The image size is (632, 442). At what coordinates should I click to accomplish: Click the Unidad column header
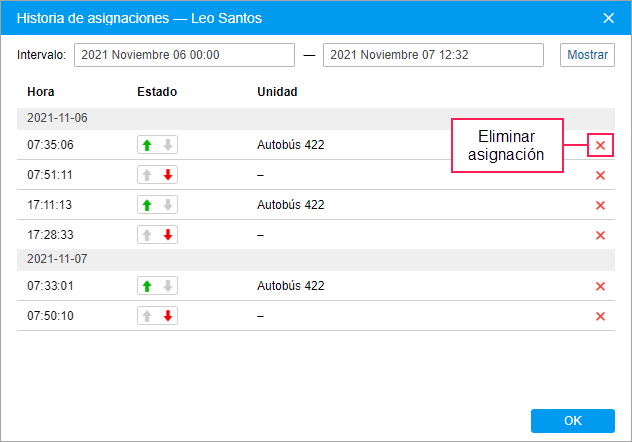277,92
